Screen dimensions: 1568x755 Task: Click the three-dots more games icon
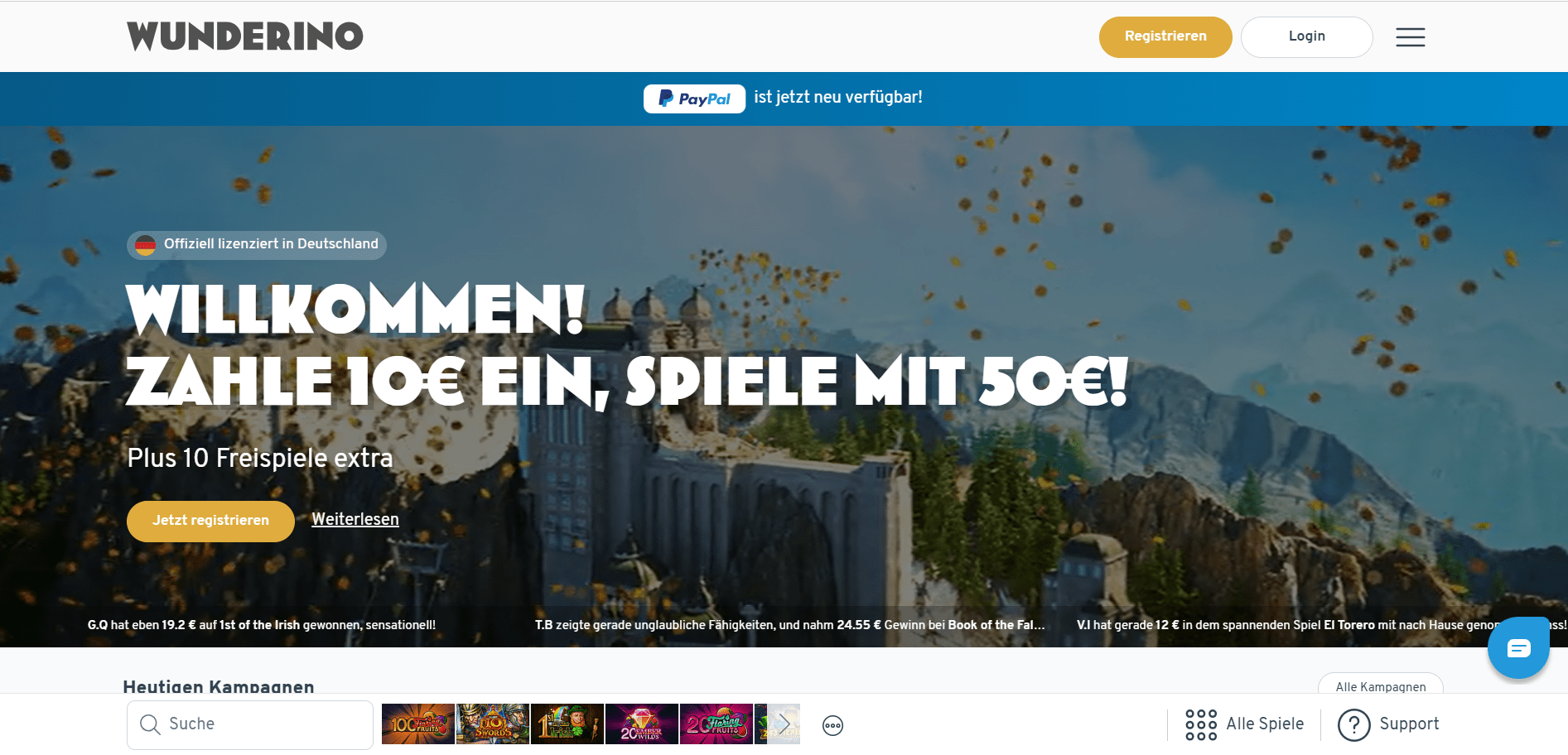832,726
